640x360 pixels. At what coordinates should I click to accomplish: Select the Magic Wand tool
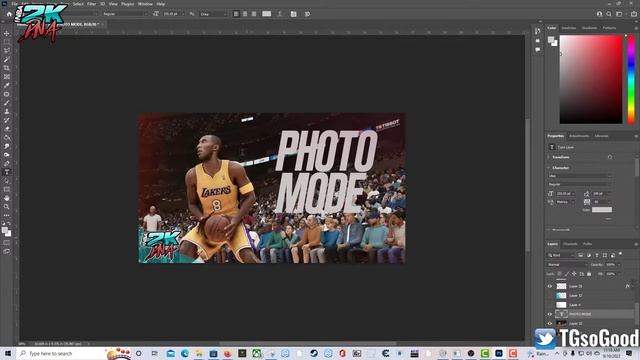click(x=7, y=59)
